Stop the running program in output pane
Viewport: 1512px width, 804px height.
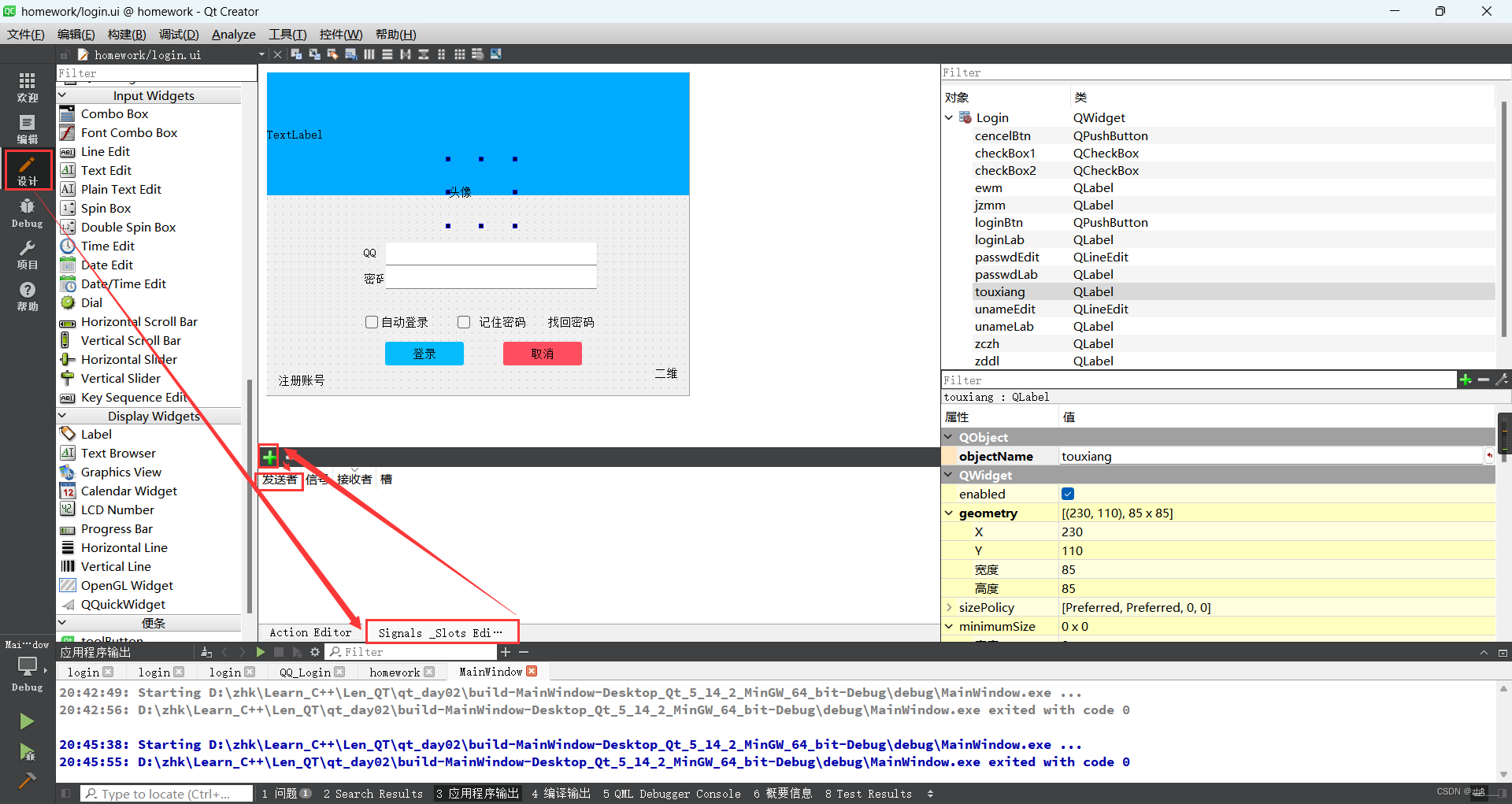278,652
